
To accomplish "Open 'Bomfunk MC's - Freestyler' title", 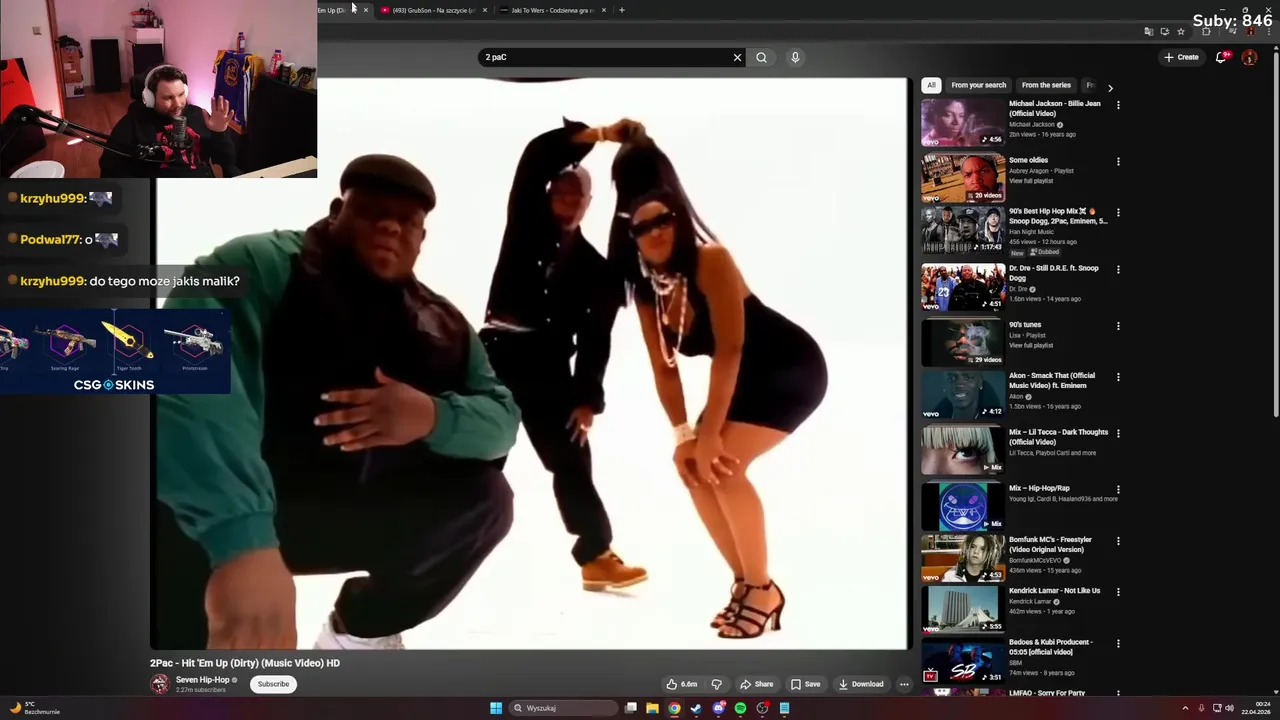I will click(x=1050, y=544).
